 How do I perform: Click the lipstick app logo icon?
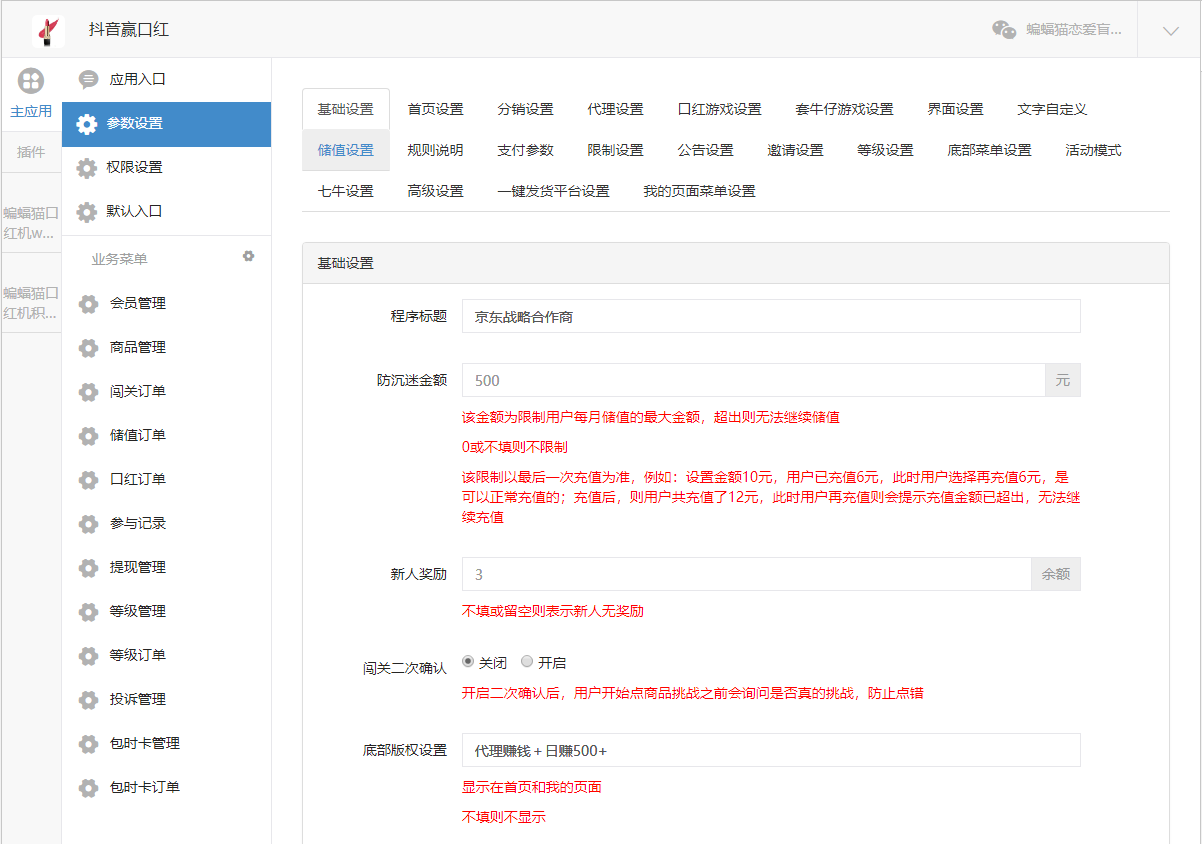48,30
